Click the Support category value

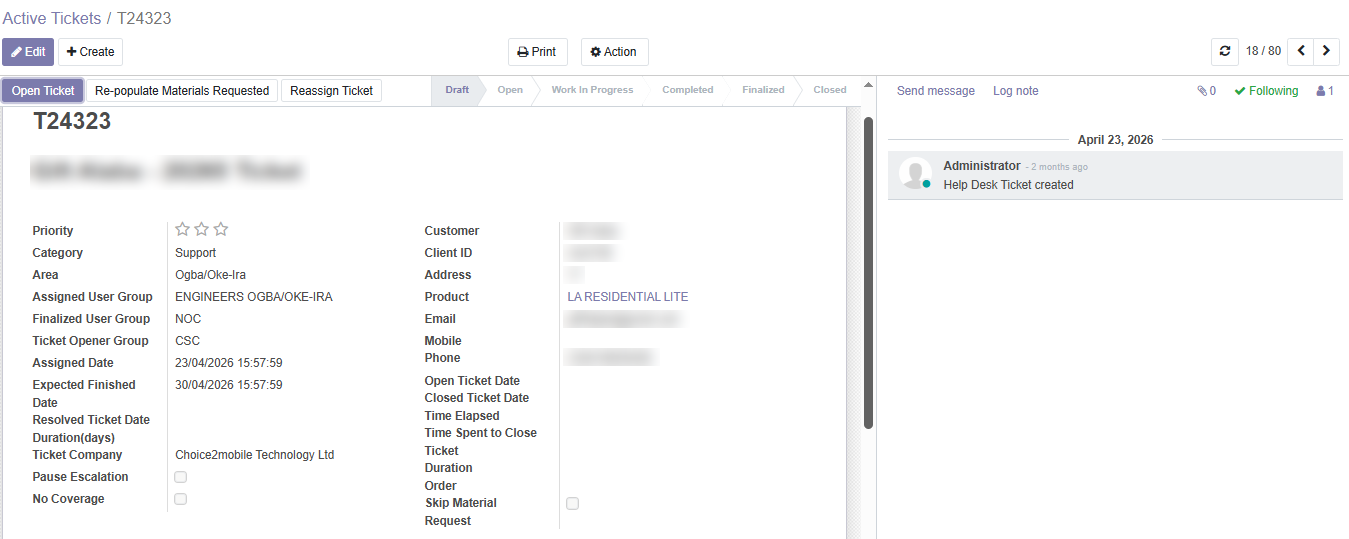point(196,253)
